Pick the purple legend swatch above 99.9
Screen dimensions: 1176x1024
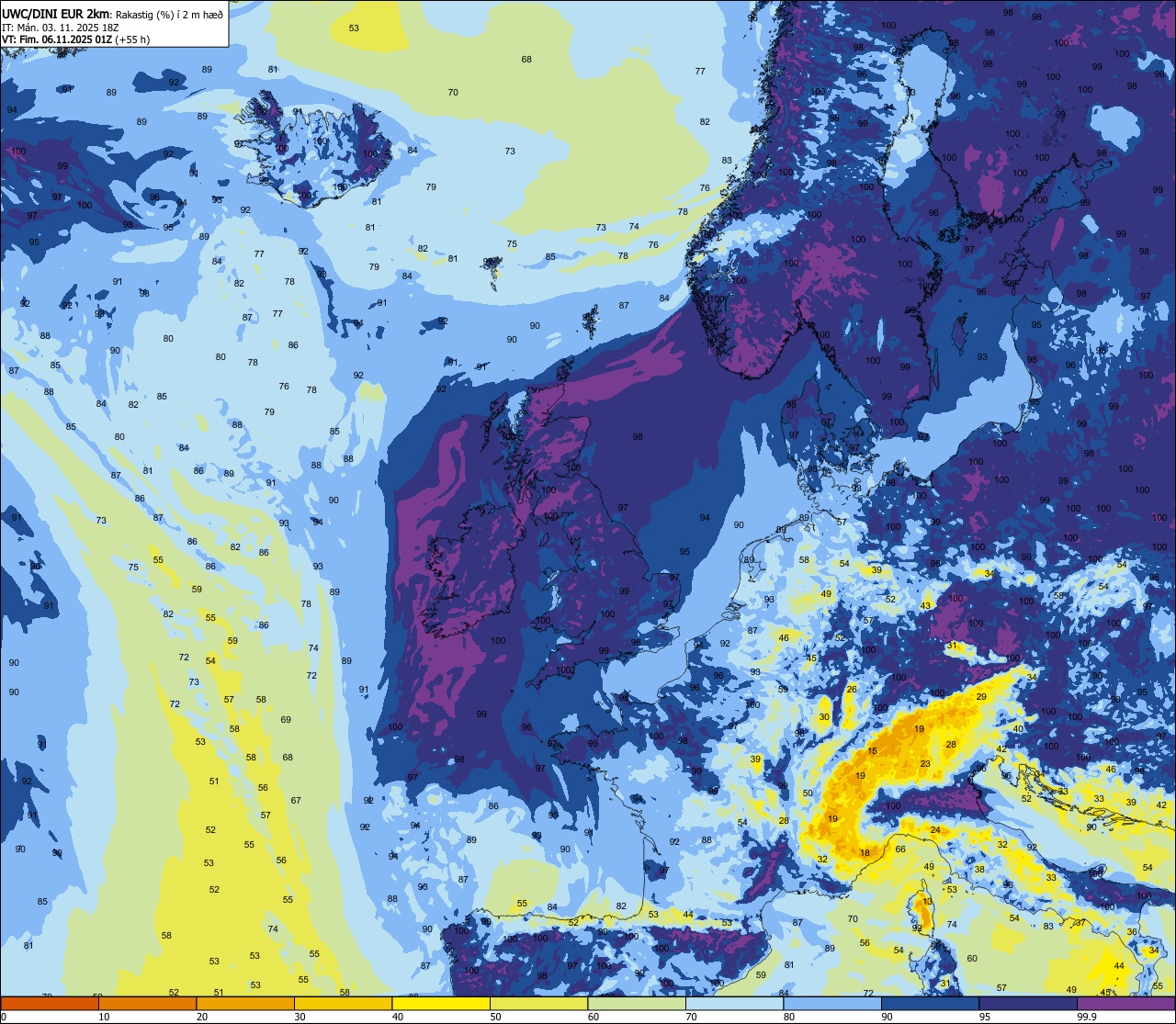tap(1125, 1004)
